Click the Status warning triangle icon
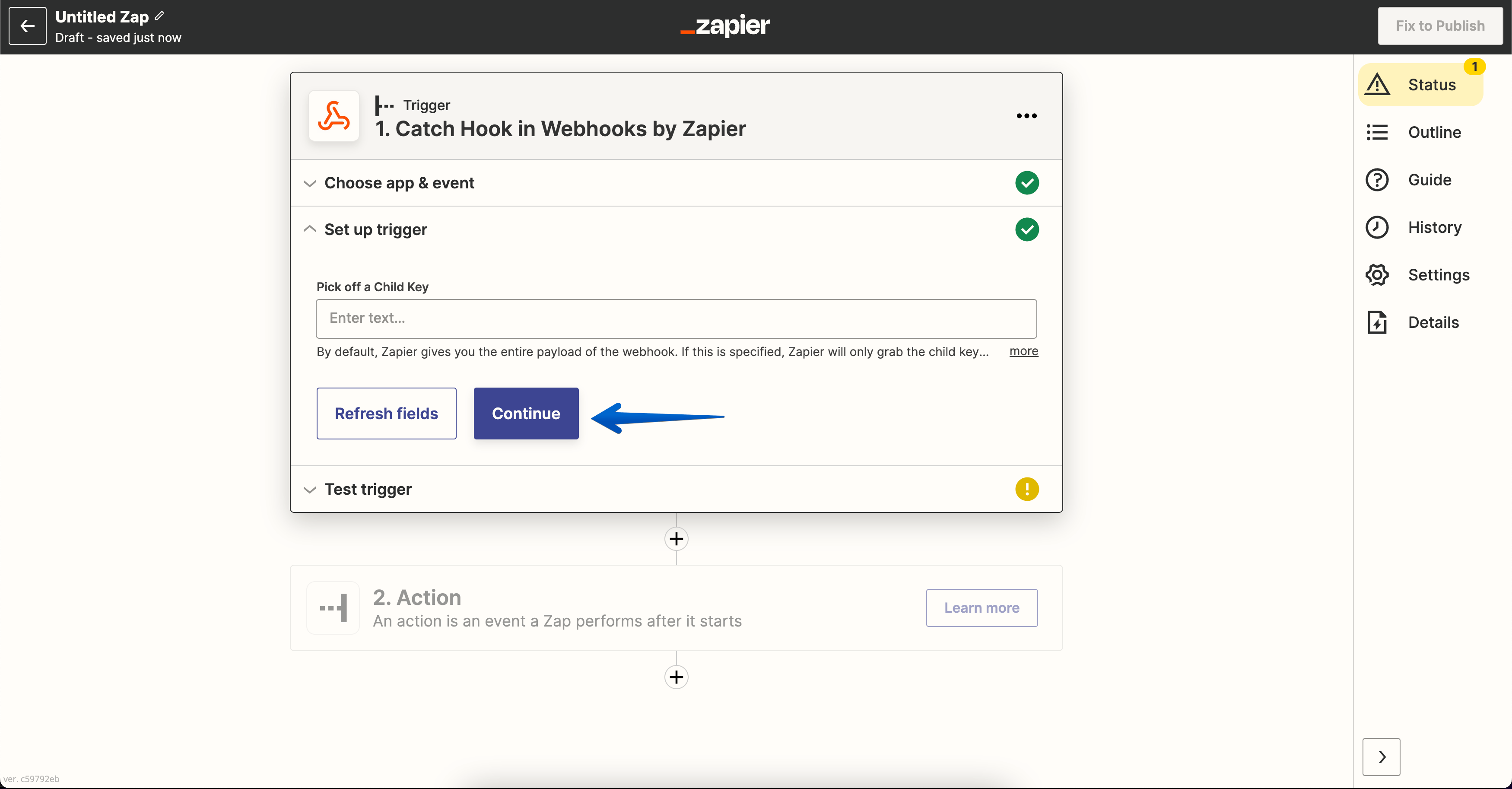The height and width of the screenshot is (789, 1512). [1377, 85]
